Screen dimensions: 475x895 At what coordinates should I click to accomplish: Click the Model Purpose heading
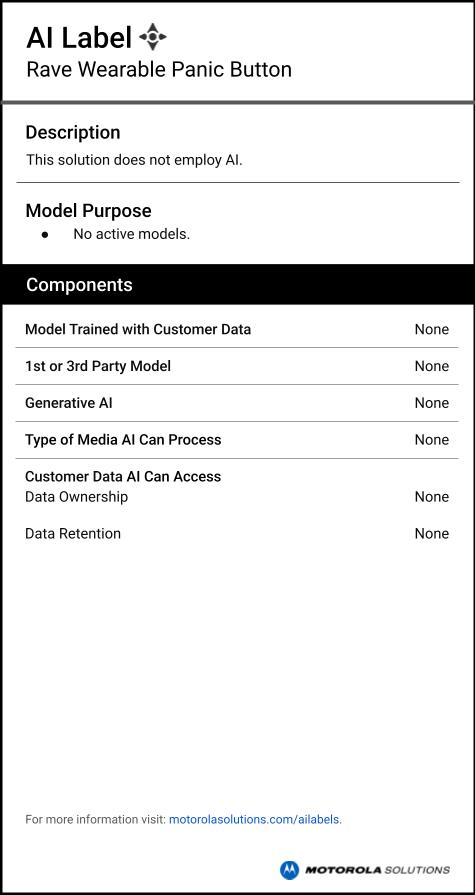click(x=88, y=211)
